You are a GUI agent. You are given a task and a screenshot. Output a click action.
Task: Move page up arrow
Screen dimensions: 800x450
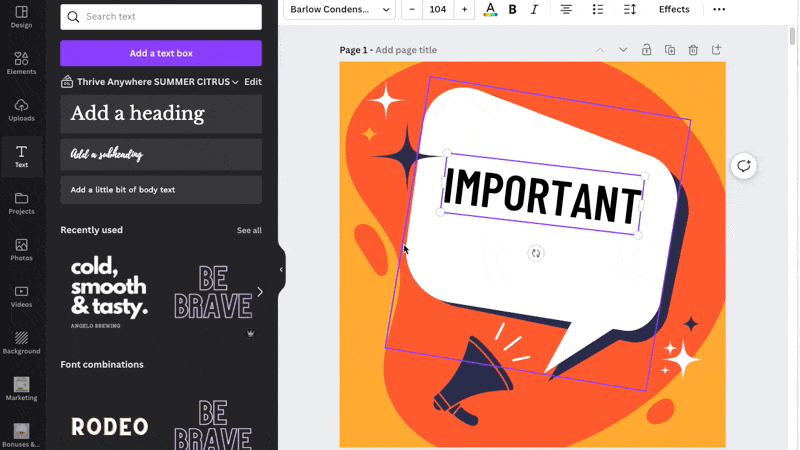click(x=600, y=50)
